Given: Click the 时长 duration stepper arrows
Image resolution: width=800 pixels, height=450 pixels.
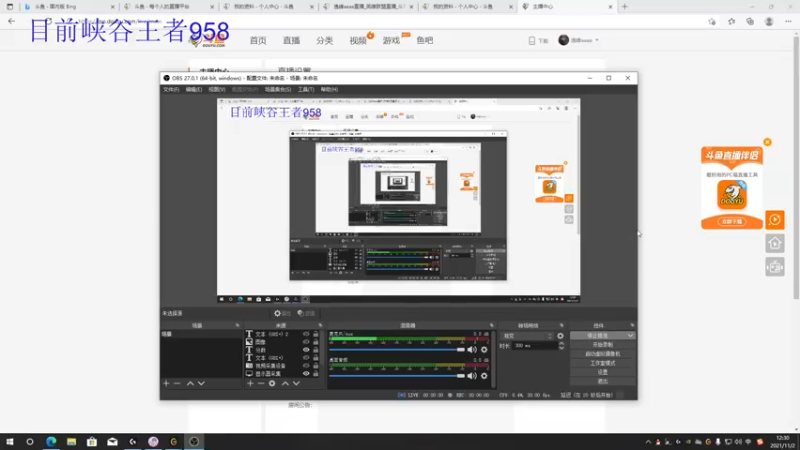Looking at the screenshot, I should coord(561,345).
